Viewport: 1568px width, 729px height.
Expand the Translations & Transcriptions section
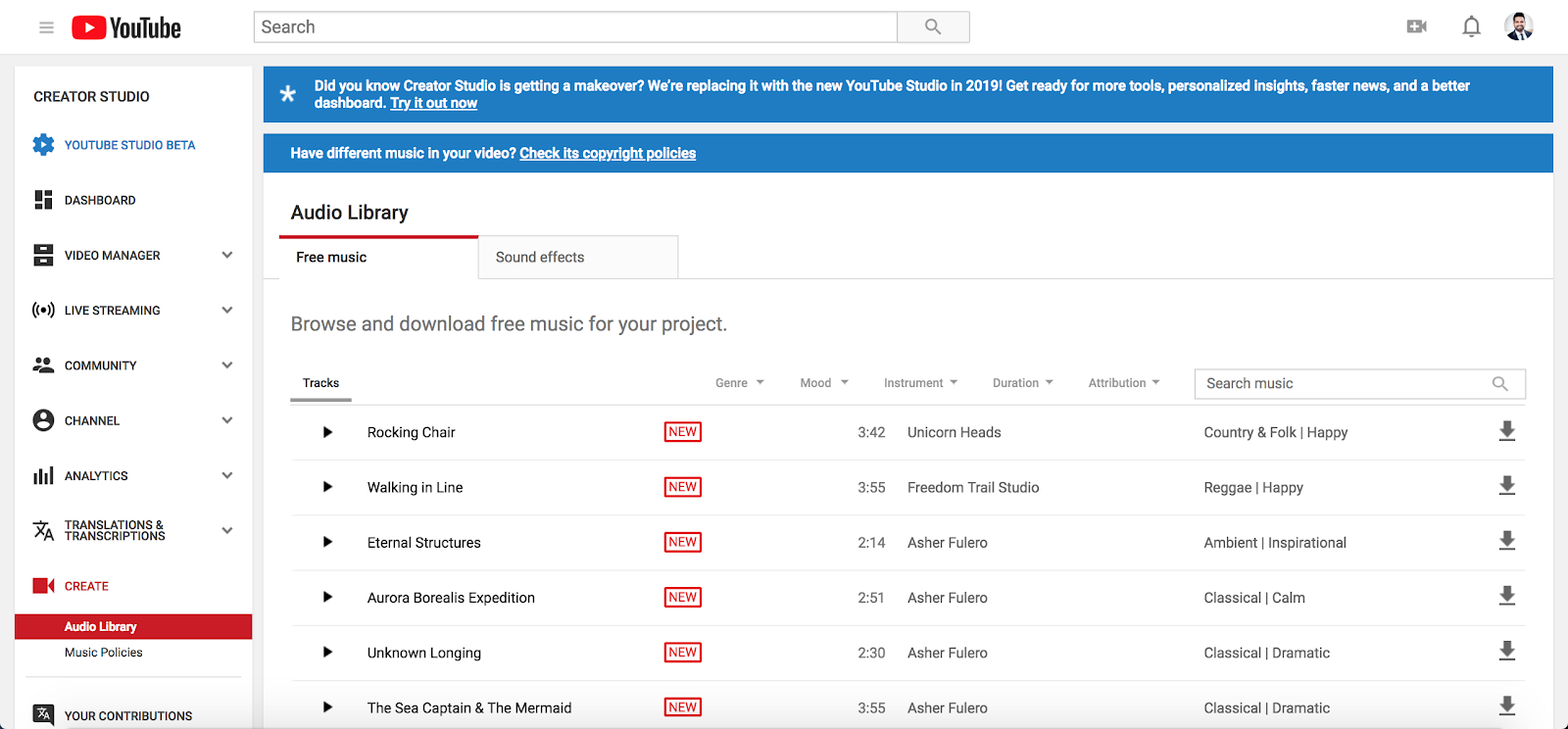pyautogui.click(x=227, y=531)
